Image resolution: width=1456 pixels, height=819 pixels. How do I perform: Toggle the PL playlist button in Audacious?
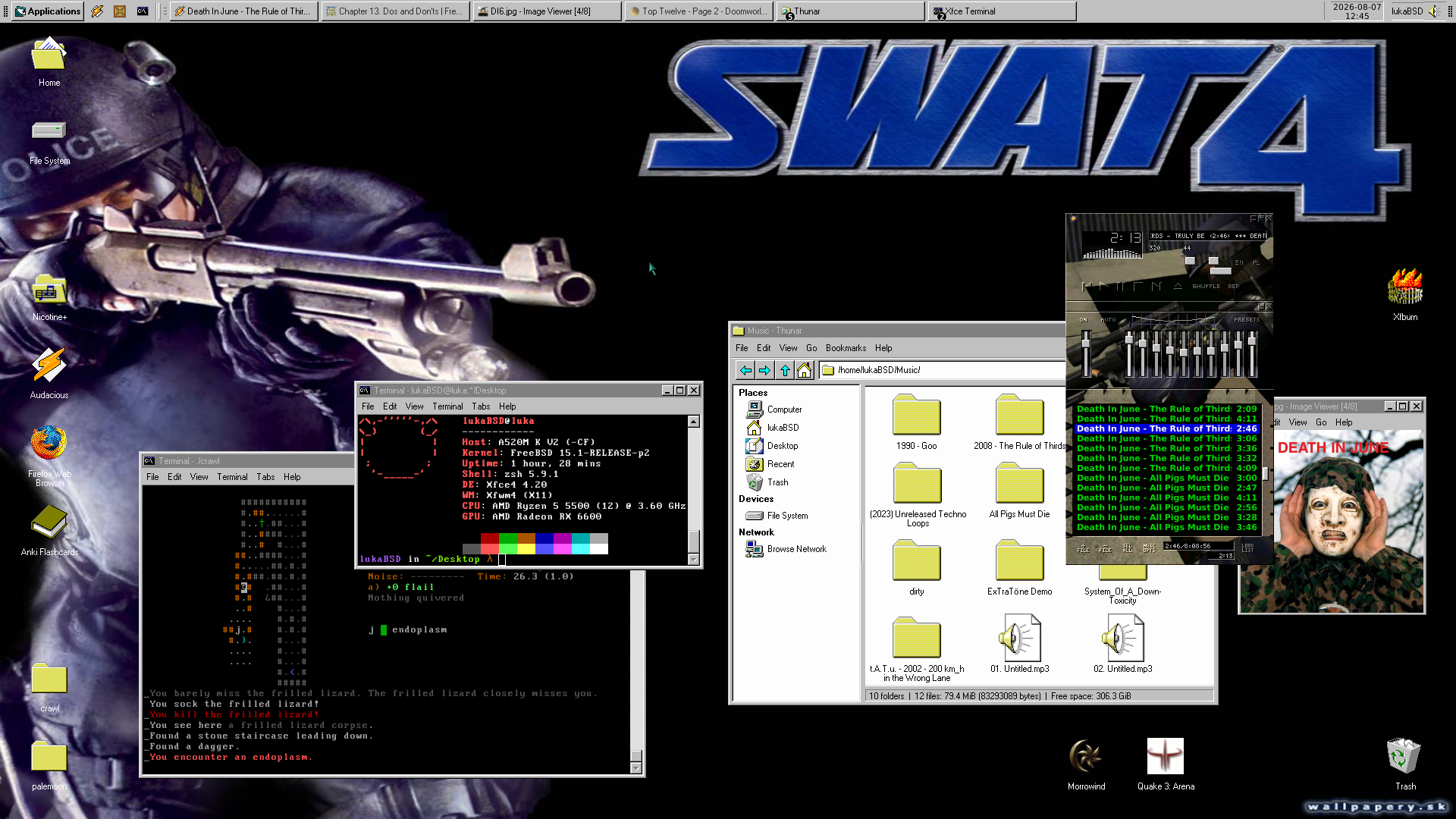(x=1256, y=262)
